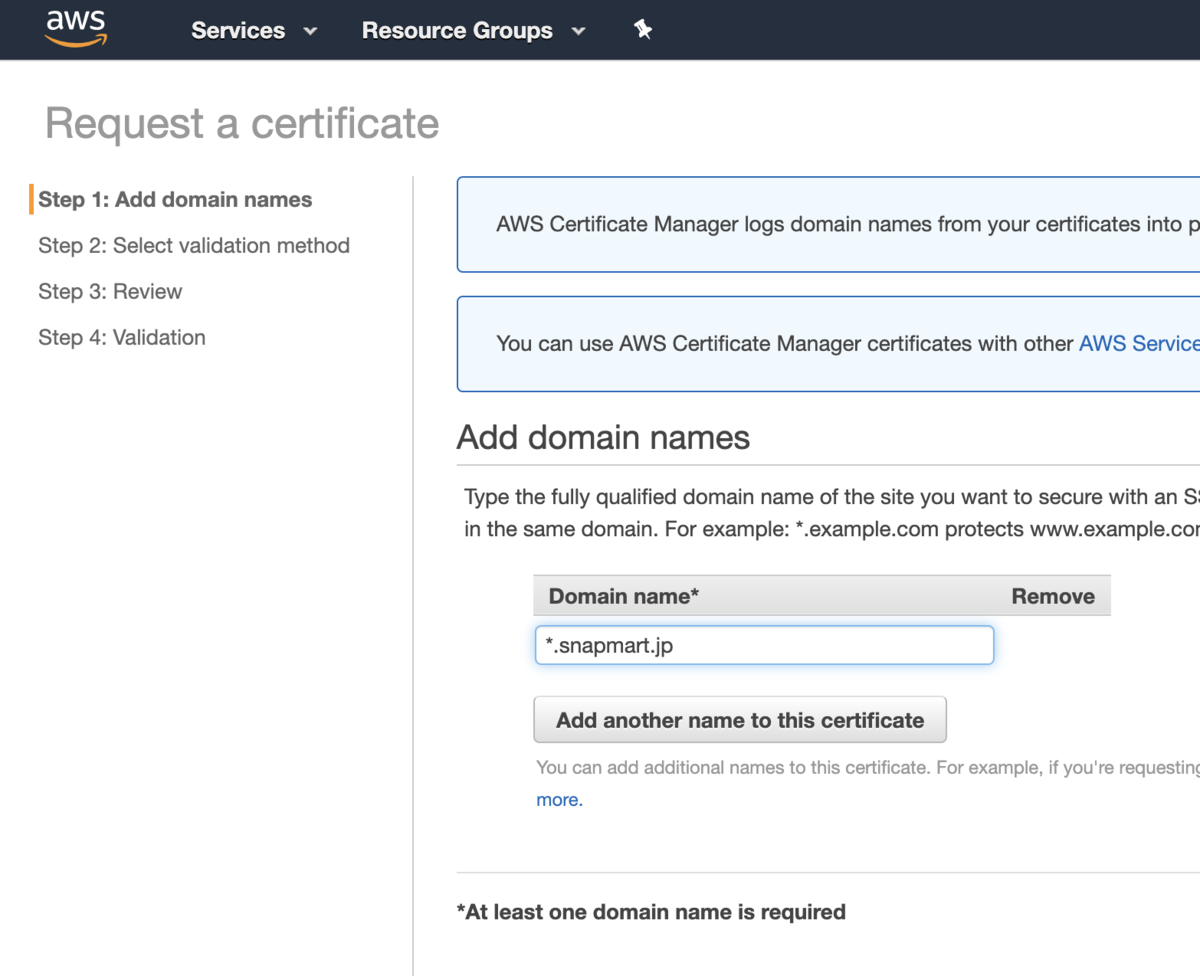The image size is (1200, 976).
Task: Click the *.snapmart.jp domain name field
Action: point(764,645)
